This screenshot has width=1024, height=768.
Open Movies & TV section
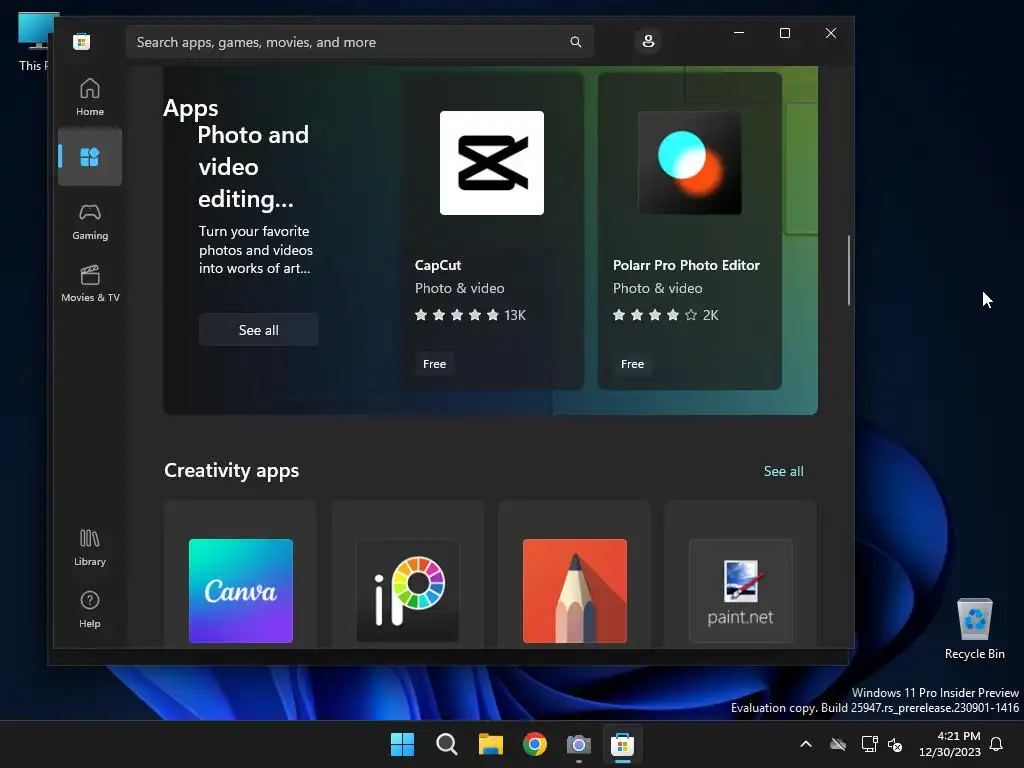coord(90,283)
